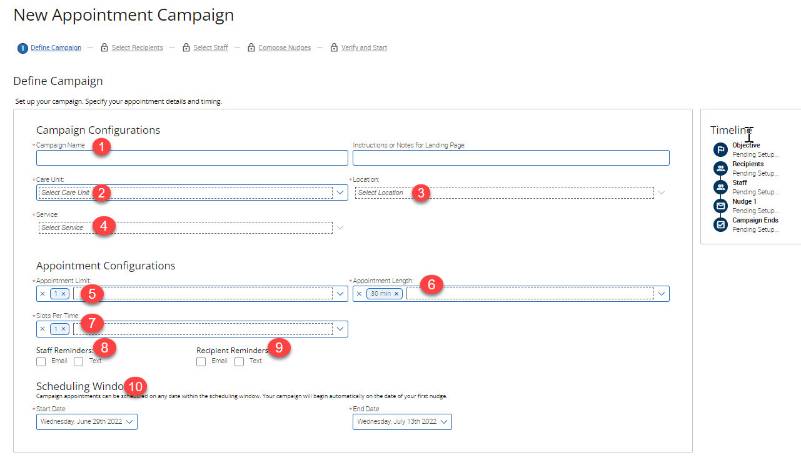Click the Define Campaign step link
The image size is (801, 460).
pyautogui.click(x=58, y=48)
